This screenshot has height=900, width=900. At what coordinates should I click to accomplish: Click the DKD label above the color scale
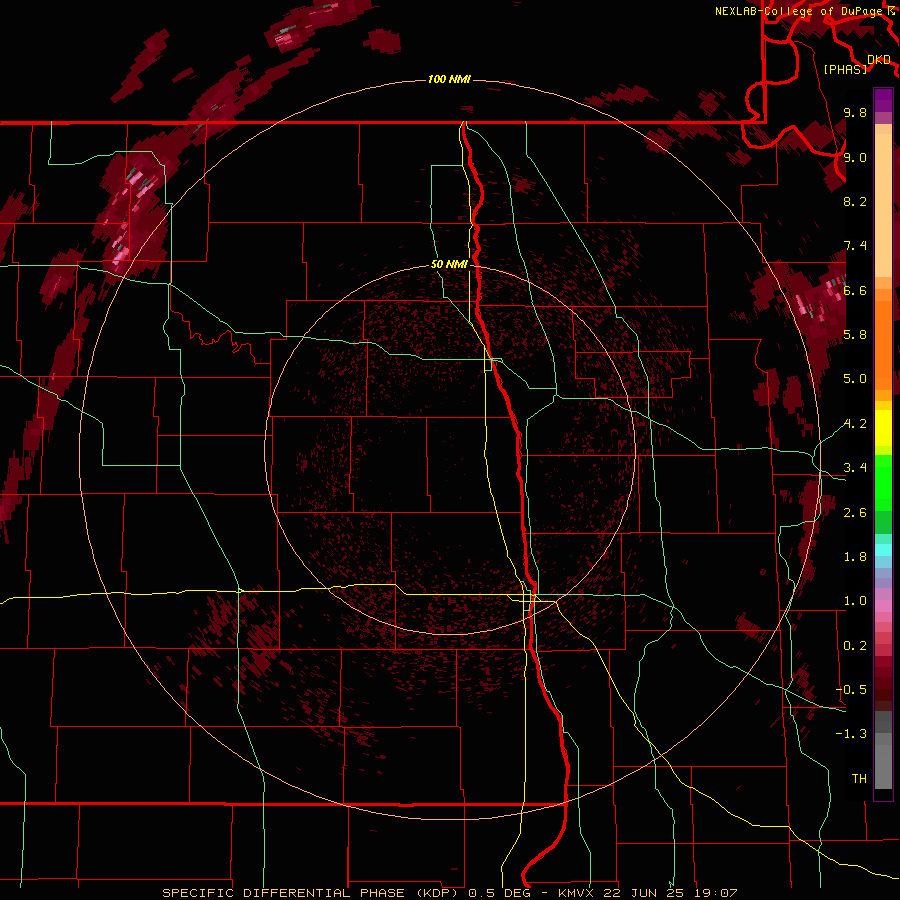click(x=879, y=59)
